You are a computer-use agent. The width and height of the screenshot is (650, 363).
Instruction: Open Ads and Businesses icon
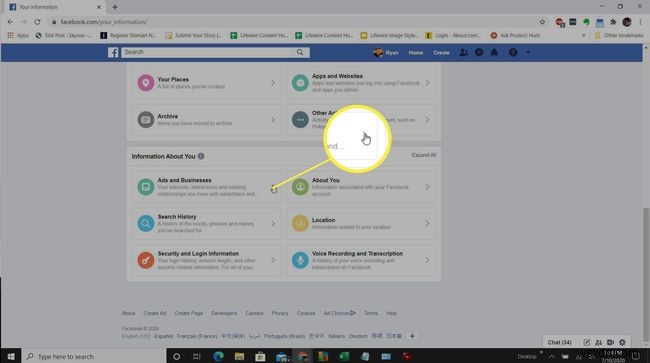(146, 187)
